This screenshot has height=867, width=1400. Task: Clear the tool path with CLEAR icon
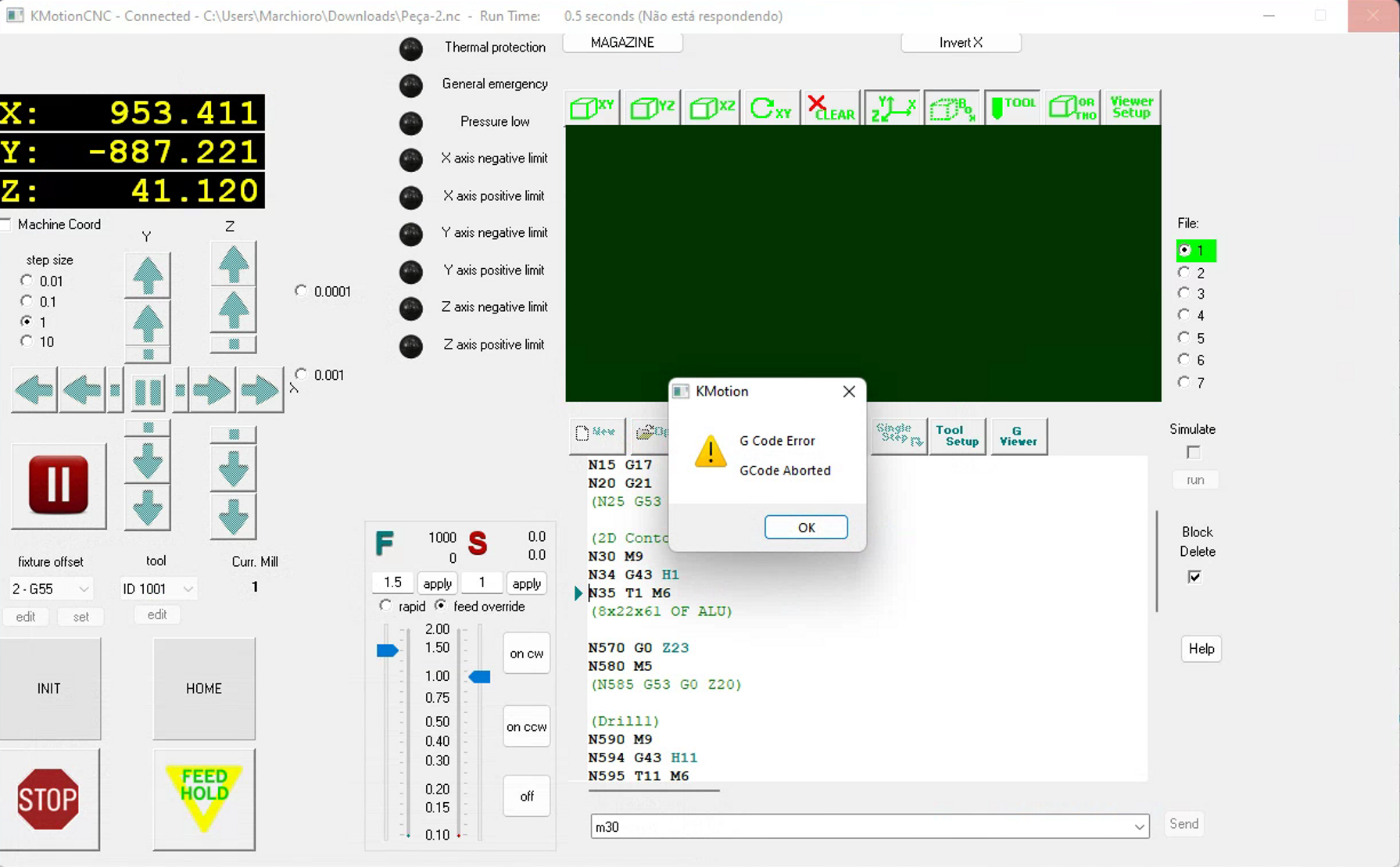(x=831, y=108)
